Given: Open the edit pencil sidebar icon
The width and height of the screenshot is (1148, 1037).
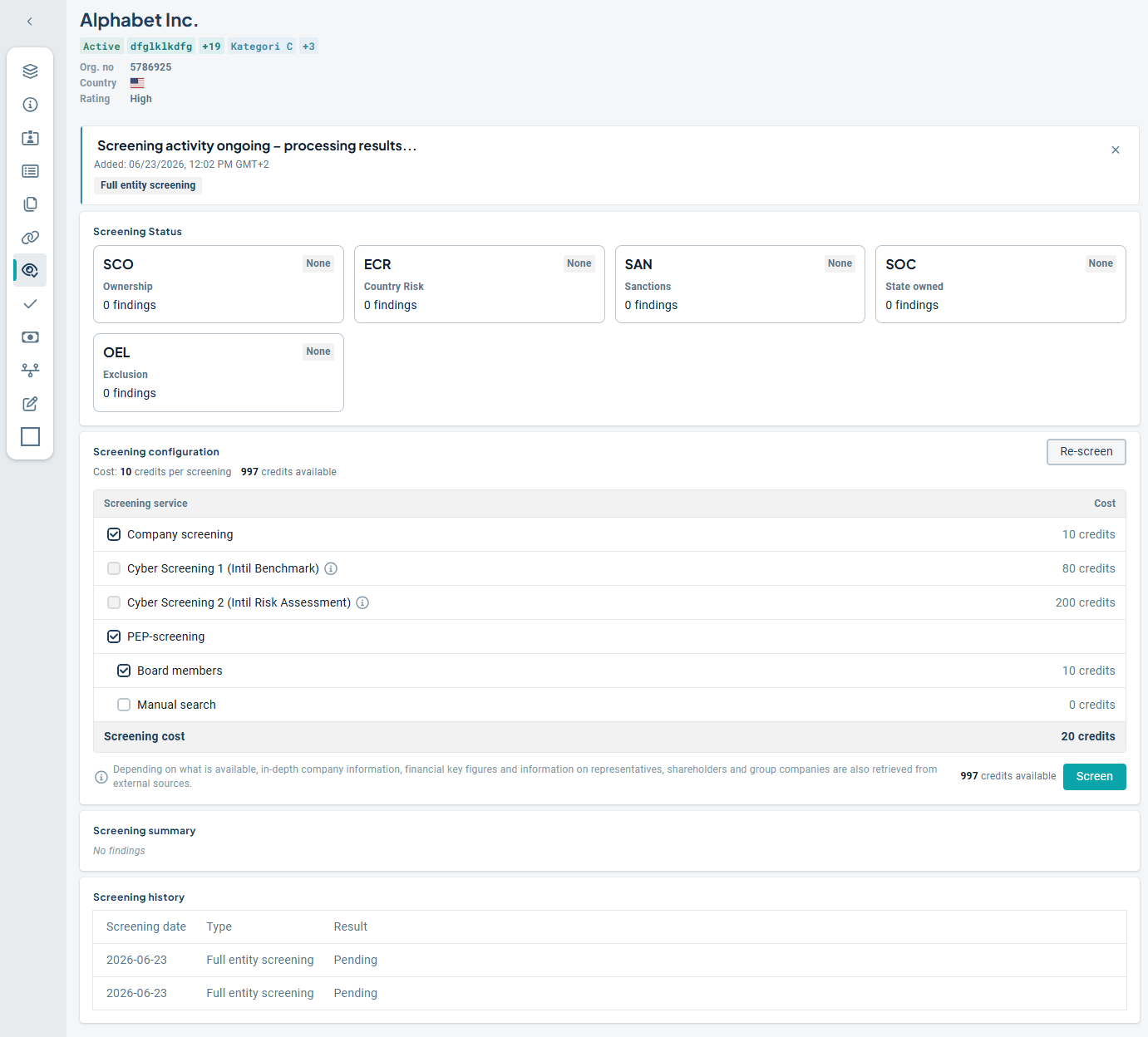Looking at the screenshot, I should pos(30,404).
